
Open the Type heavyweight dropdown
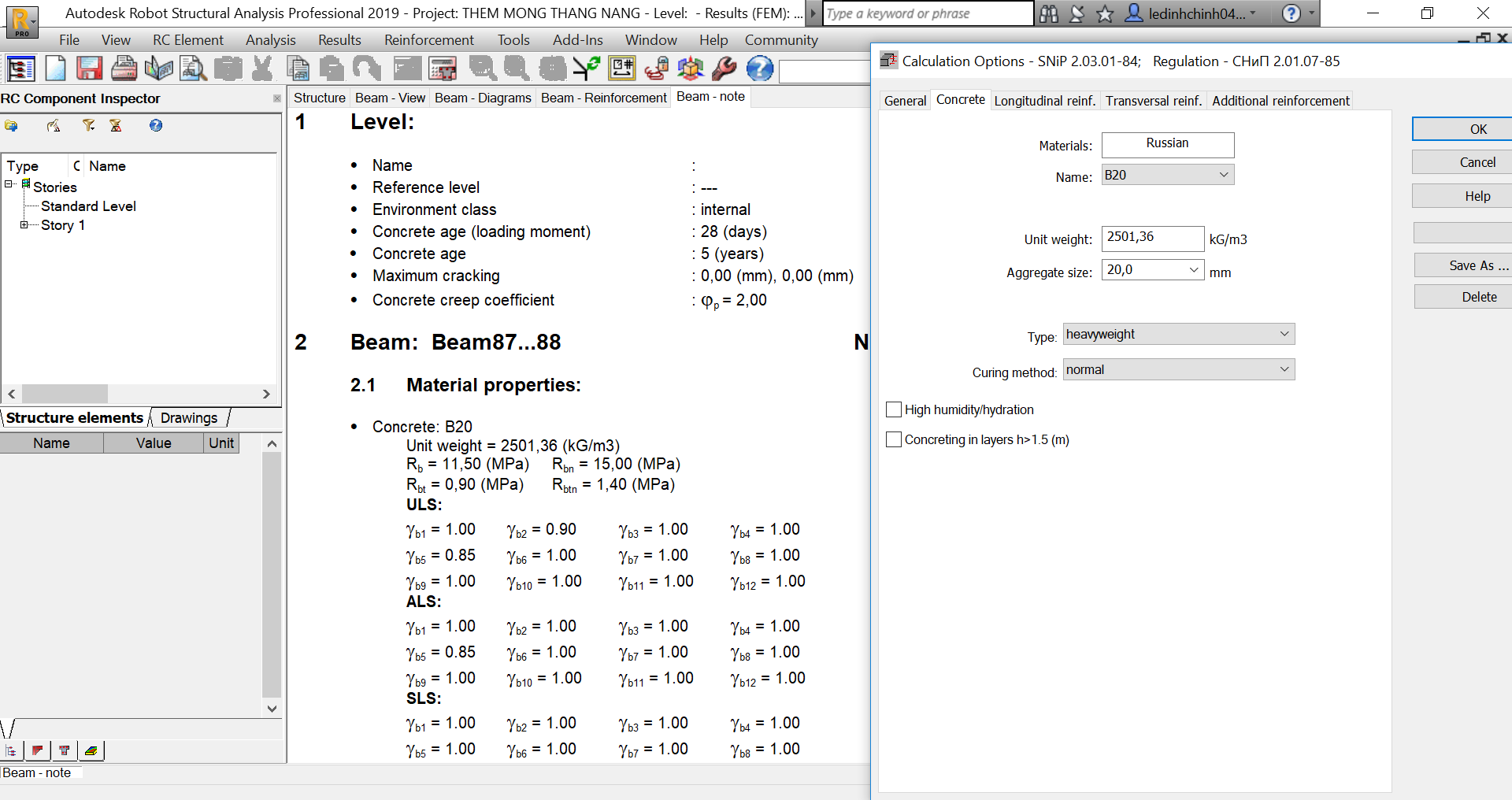1178,334
